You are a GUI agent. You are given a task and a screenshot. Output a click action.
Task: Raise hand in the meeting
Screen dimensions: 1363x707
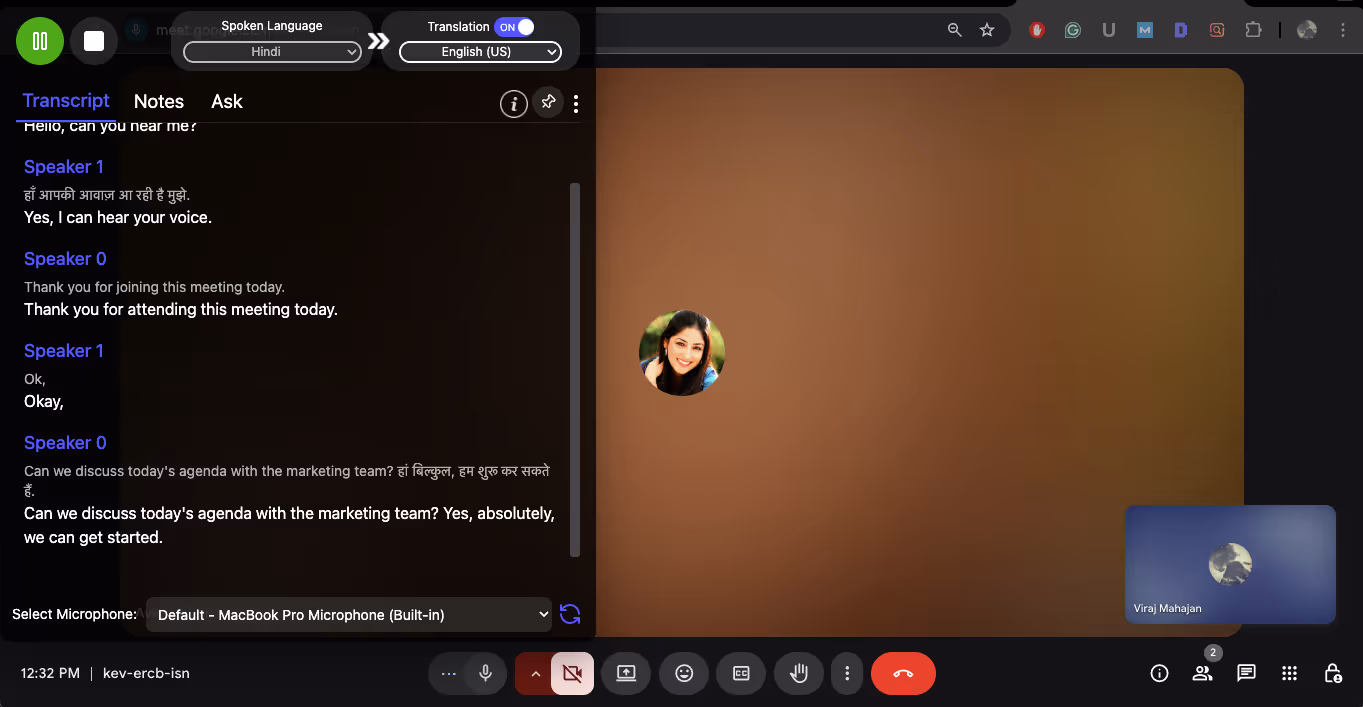[799, 673]
